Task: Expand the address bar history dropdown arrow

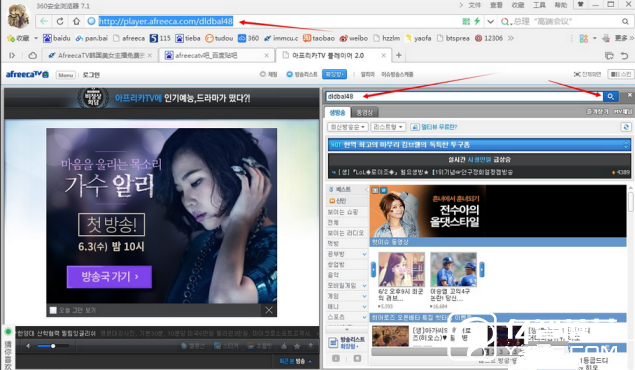Action: (x=490, y=21)
